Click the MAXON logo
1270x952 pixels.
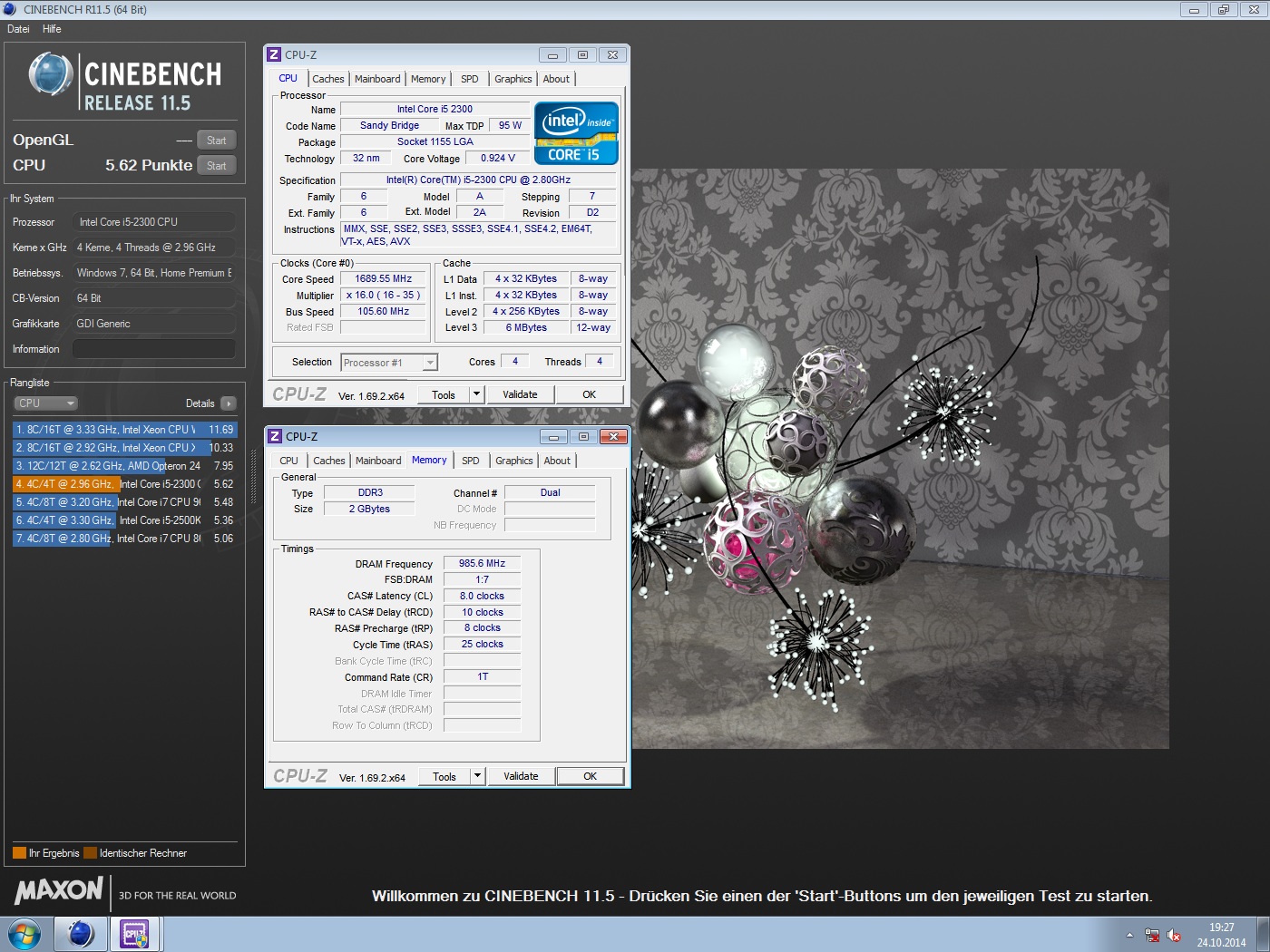point(59,890)
